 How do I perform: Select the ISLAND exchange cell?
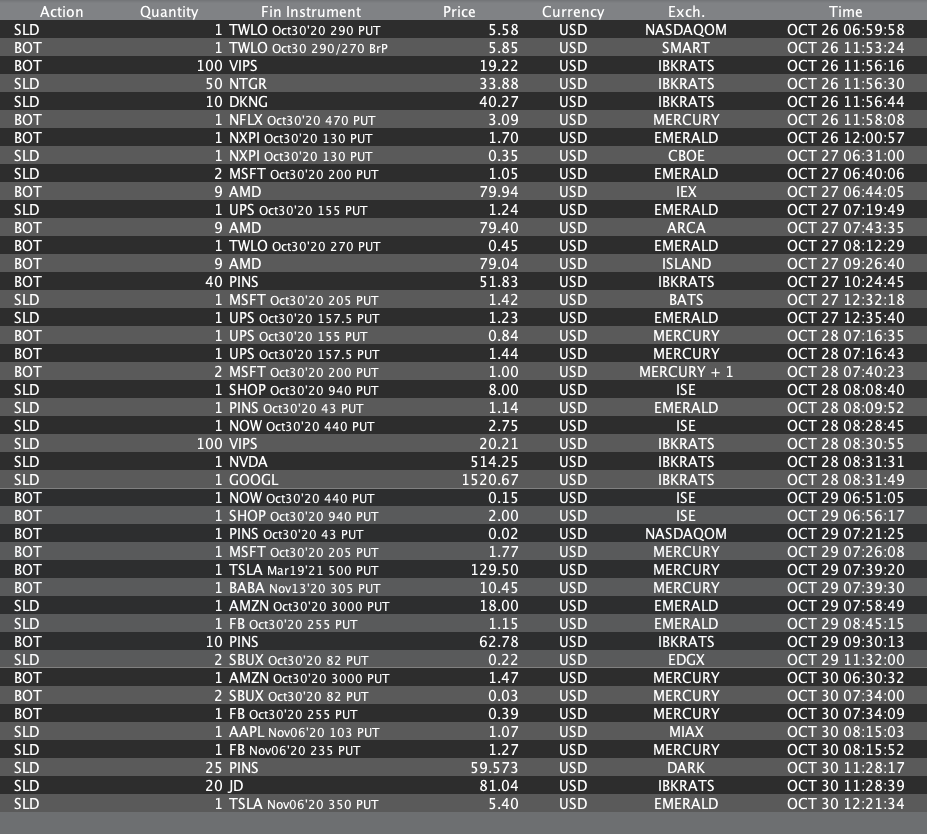[x=686, y=264]
